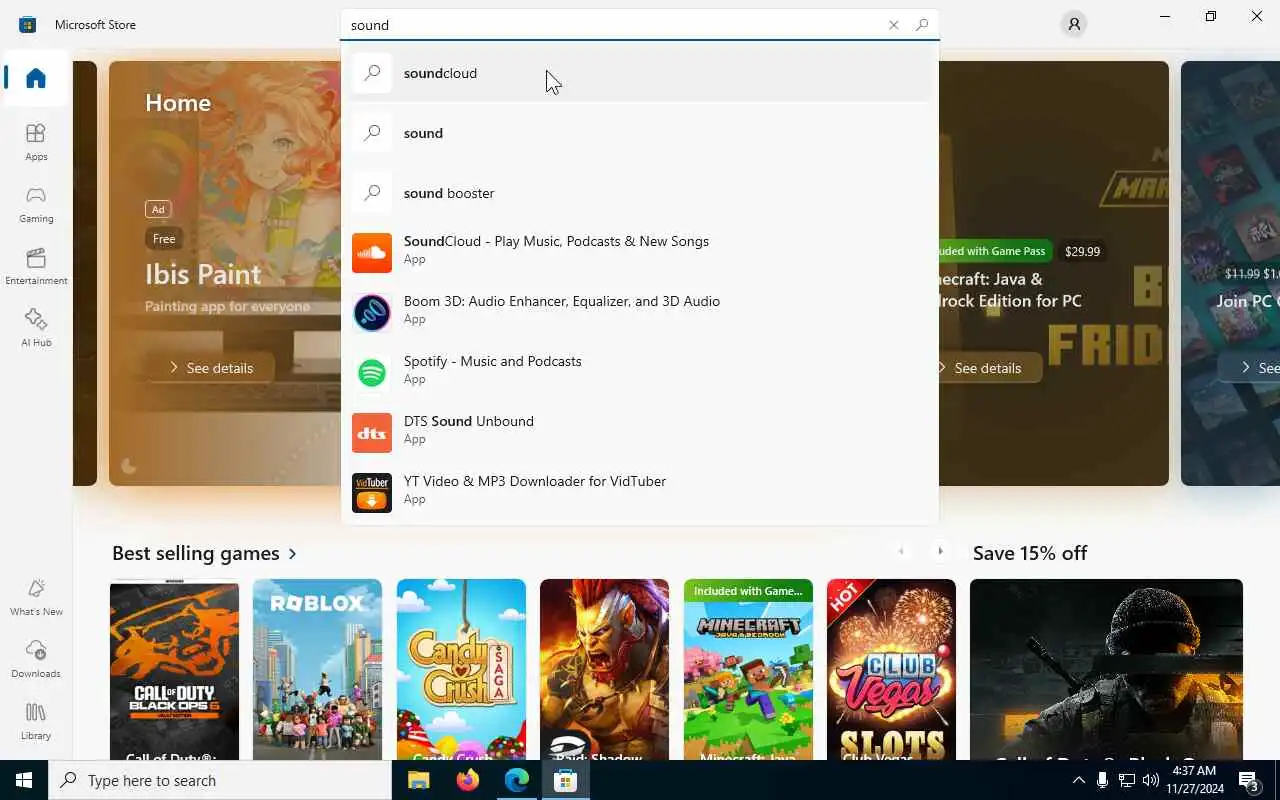Go to the Gaming section
Screen dimensions: 1280x800
(36, 204)
